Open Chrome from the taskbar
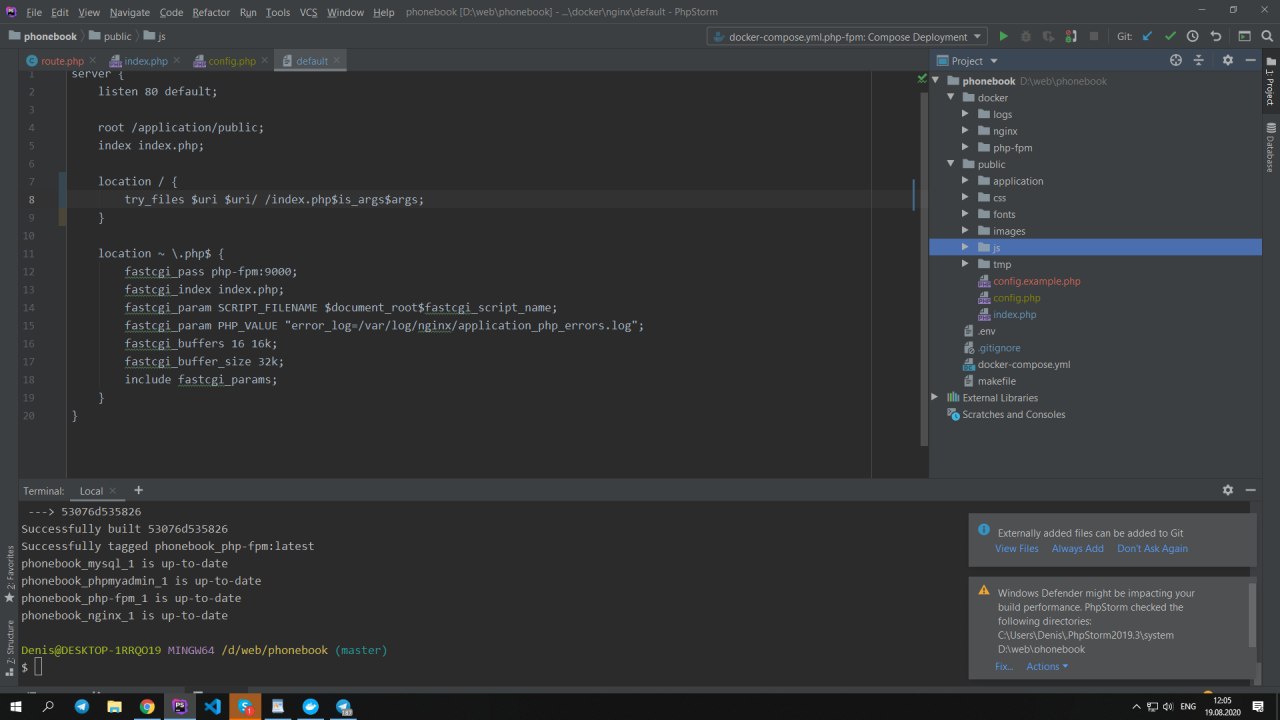 (x=147, y=706)
